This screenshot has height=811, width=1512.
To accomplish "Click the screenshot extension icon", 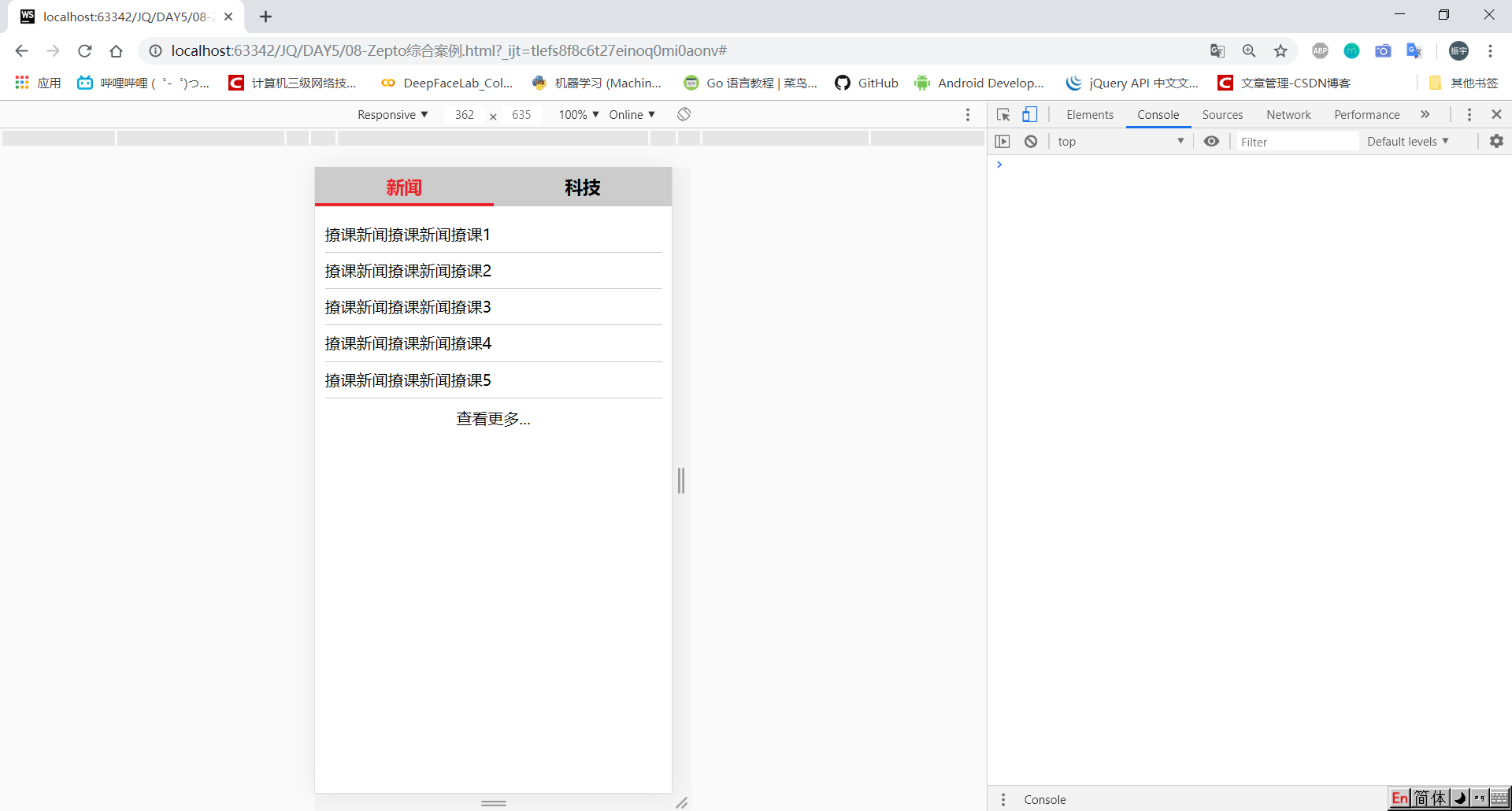I will coord(1383,50).
